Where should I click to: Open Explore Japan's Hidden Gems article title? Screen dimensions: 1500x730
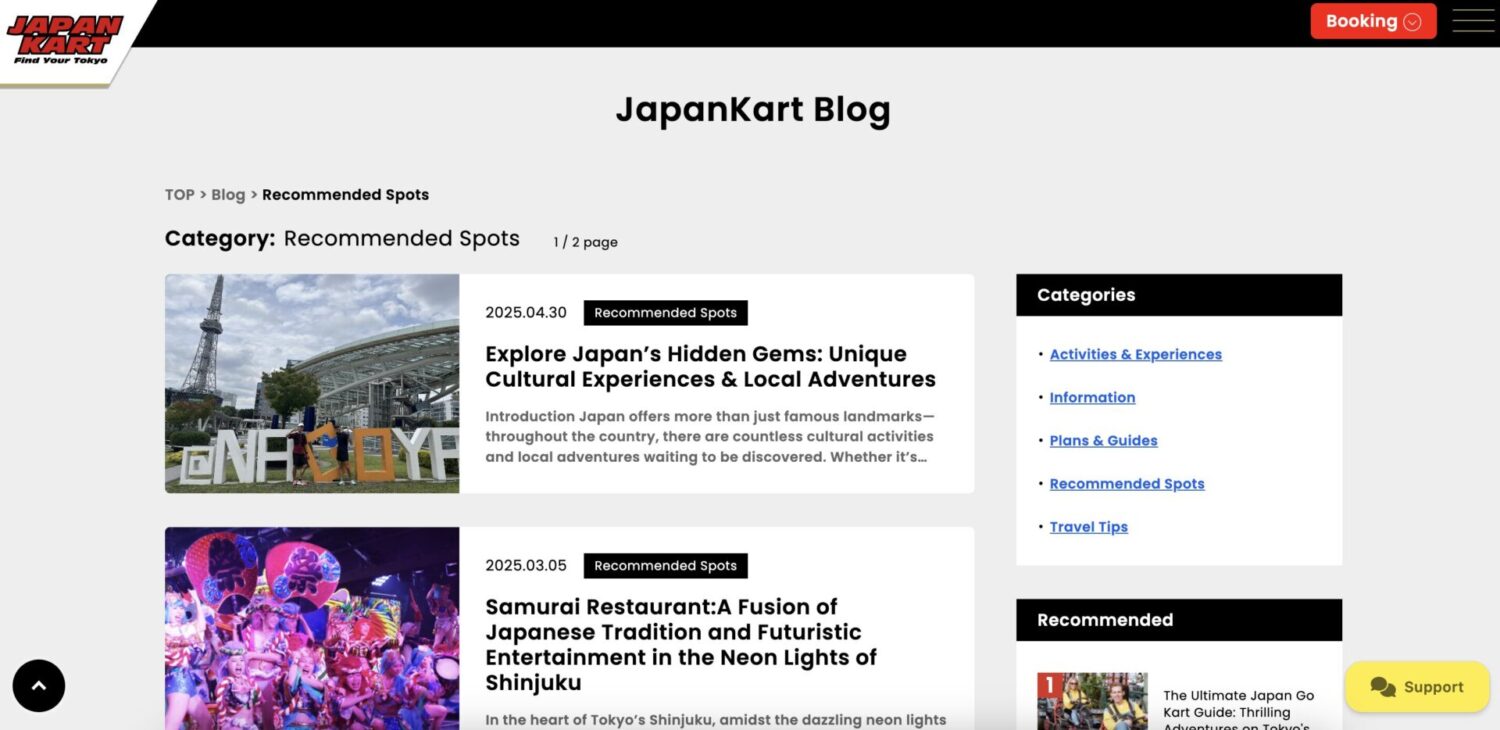pos(710,367)
